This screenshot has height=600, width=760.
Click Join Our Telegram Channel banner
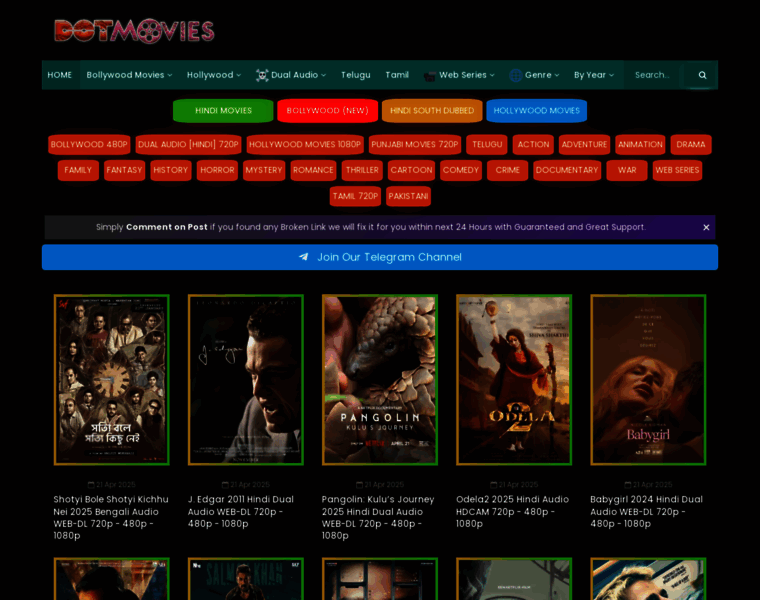(x=380, y=257)
